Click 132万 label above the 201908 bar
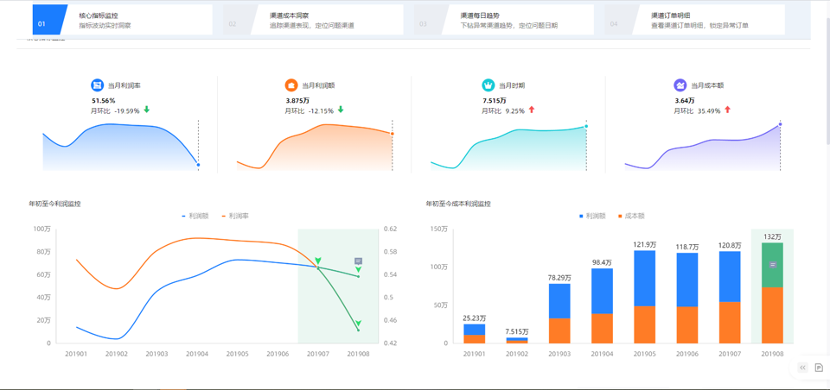 click(x=772, y=237)
